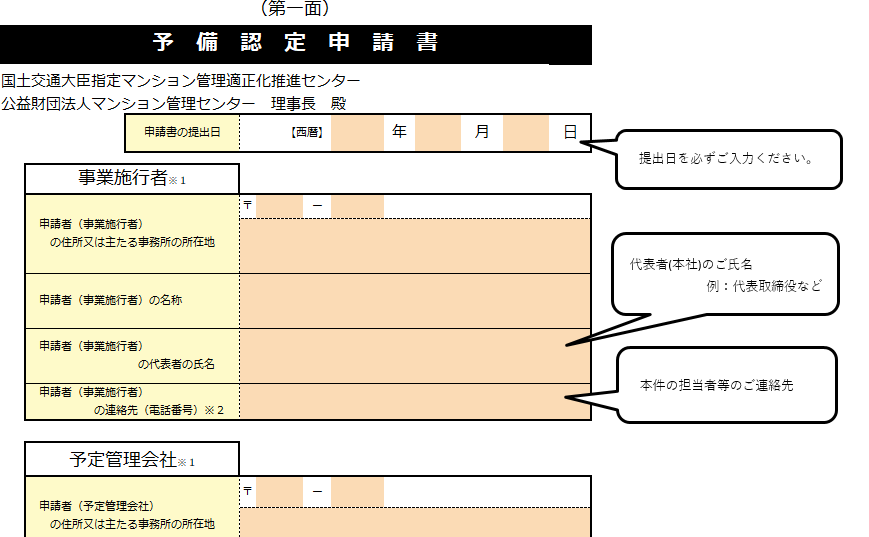
Task: Click the month input cell before 月
Action: (437, 132)
